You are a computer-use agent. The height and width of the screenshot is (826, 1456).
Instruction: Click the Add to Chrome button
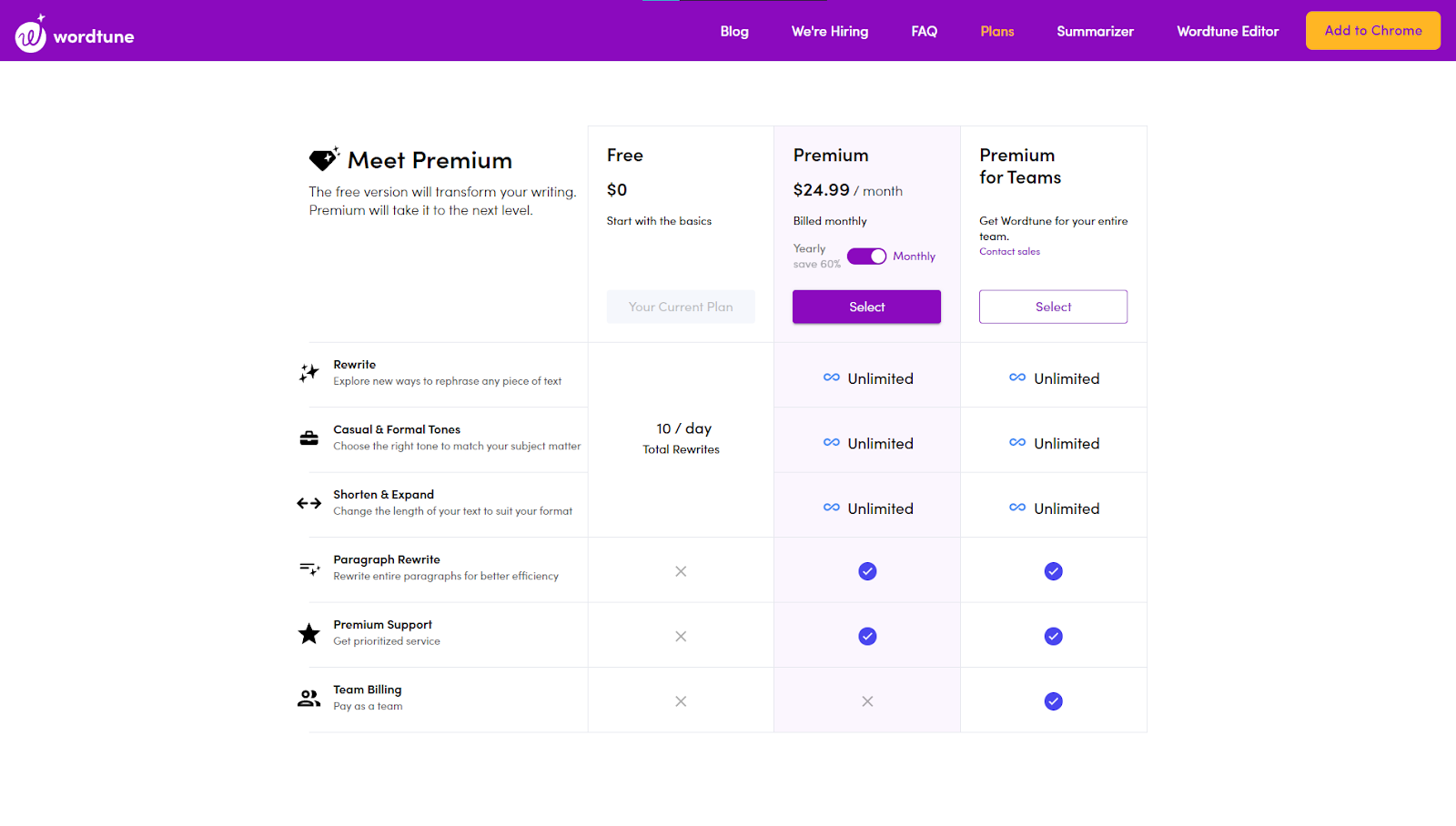point(1373,31)
